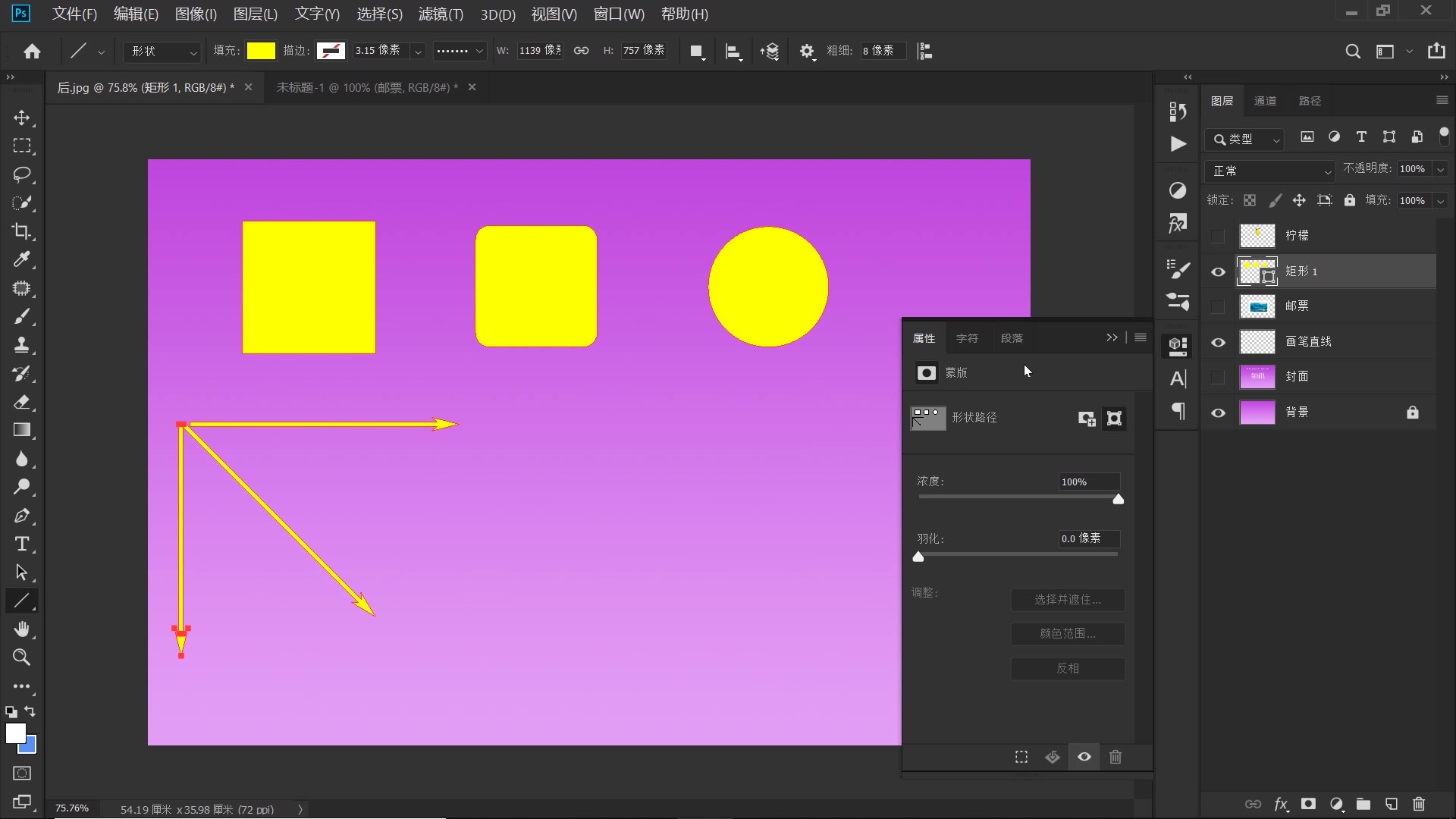Select the Horizontal Type tool

[21, 544]
